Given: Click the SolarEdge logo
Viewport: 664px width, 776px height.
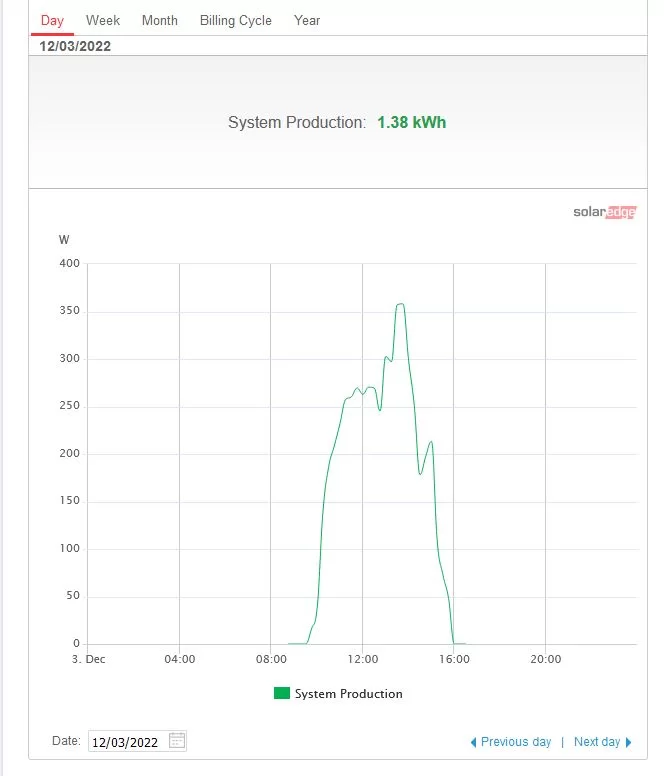Looking at the screenshot, I should click(x=604, y=212).
